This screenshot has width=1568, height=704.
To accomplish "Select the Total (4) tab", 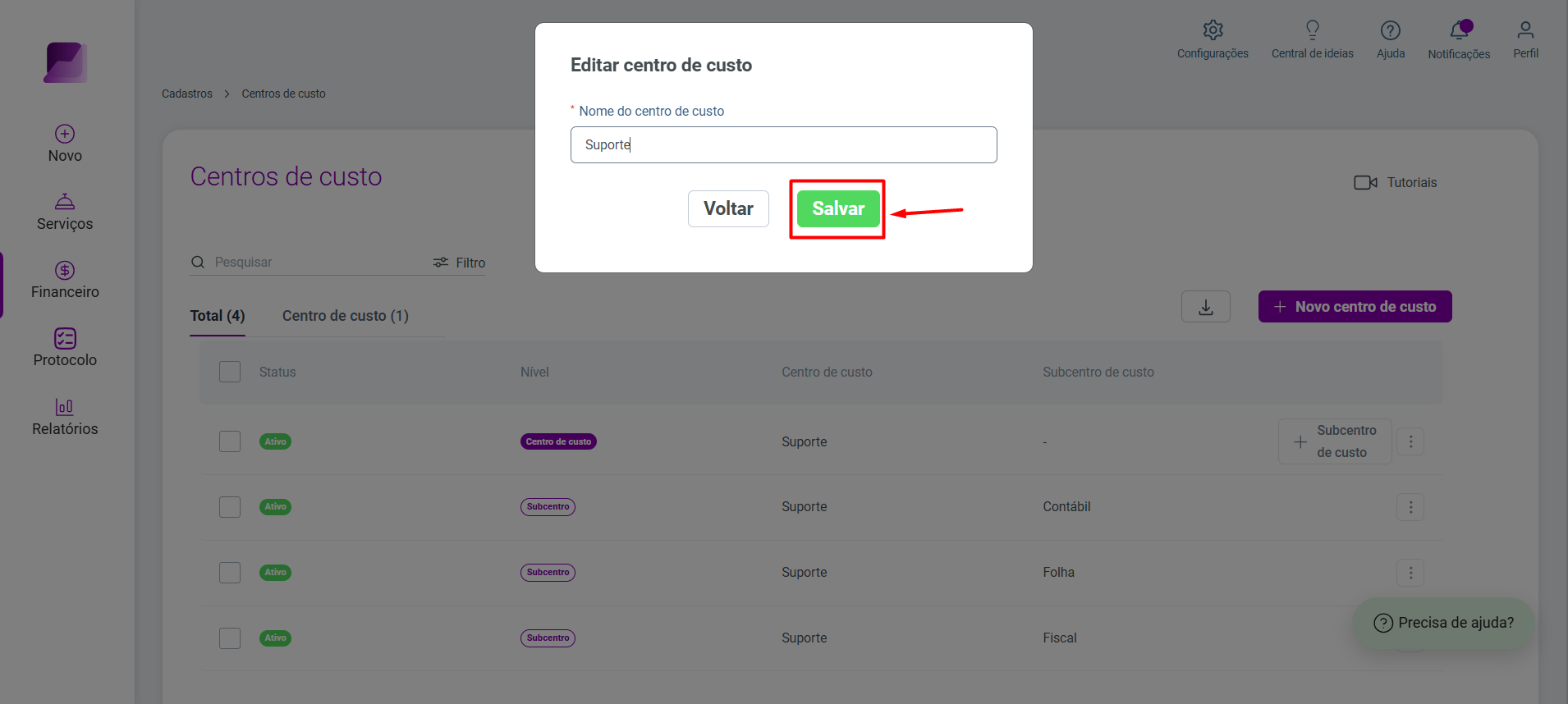I will click(218, 316).
